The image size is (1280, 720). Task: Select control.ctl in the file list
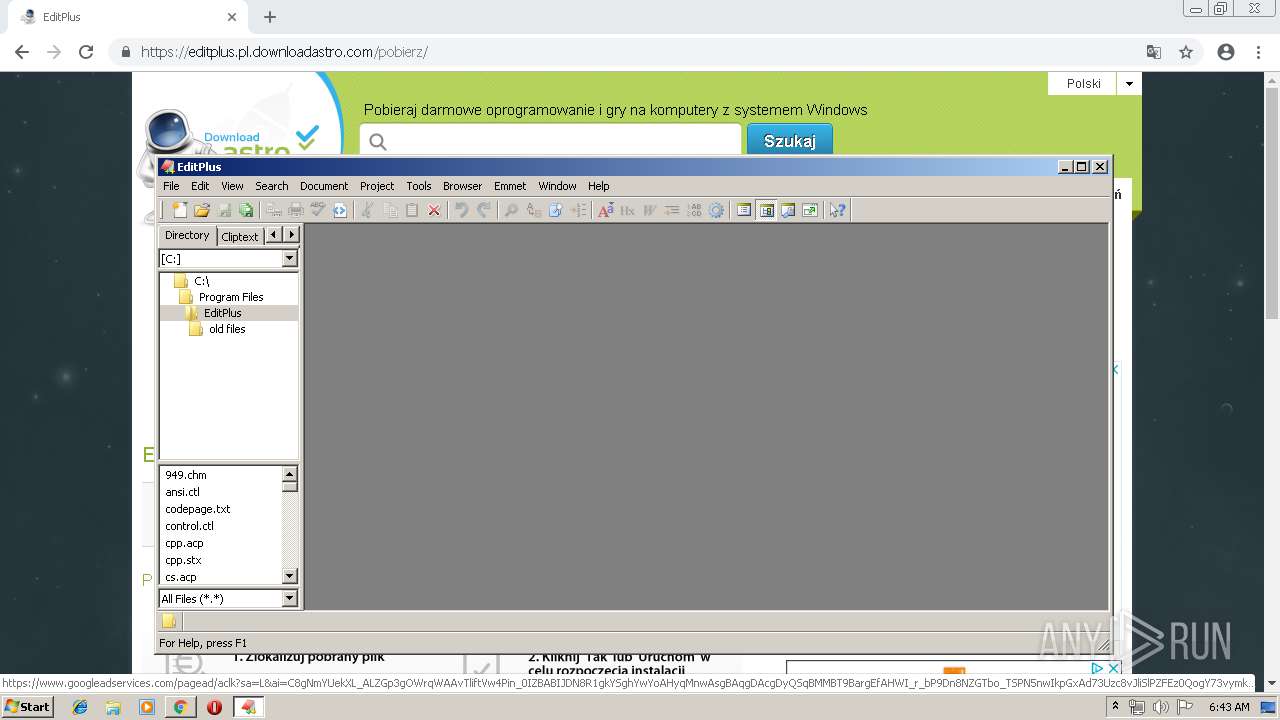tap(190, 526)
